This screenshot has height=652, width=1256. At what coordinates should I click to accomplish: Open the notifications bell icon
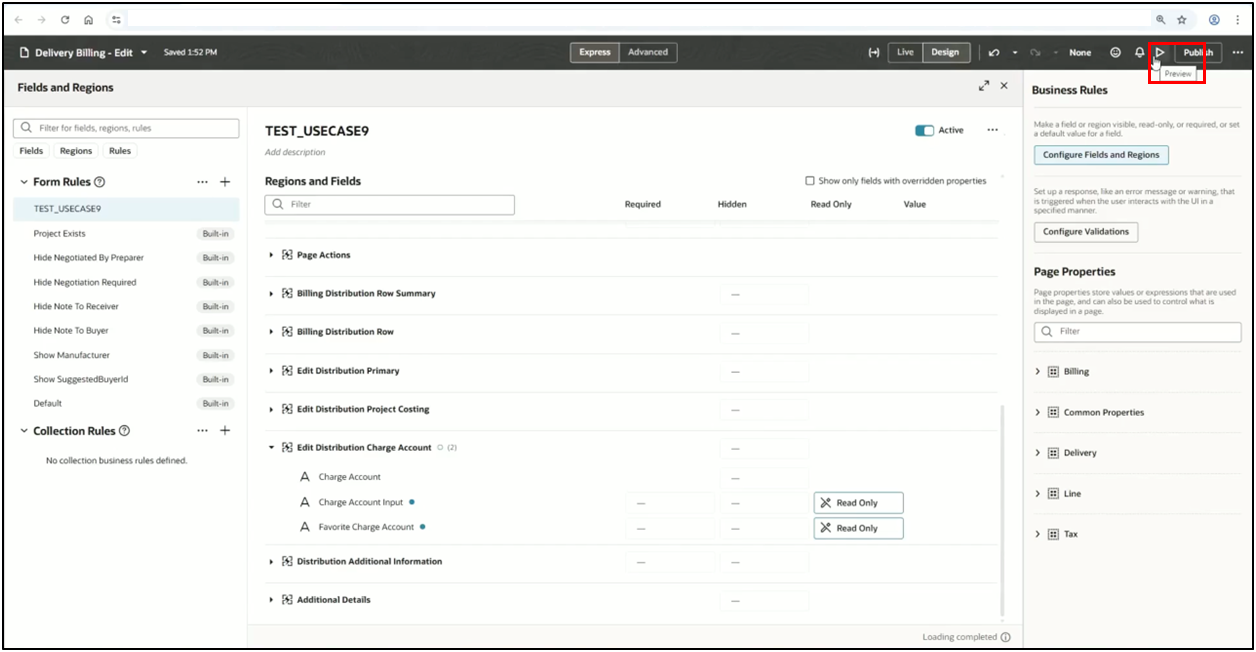pyautogui.click(x=1139, y=52)
